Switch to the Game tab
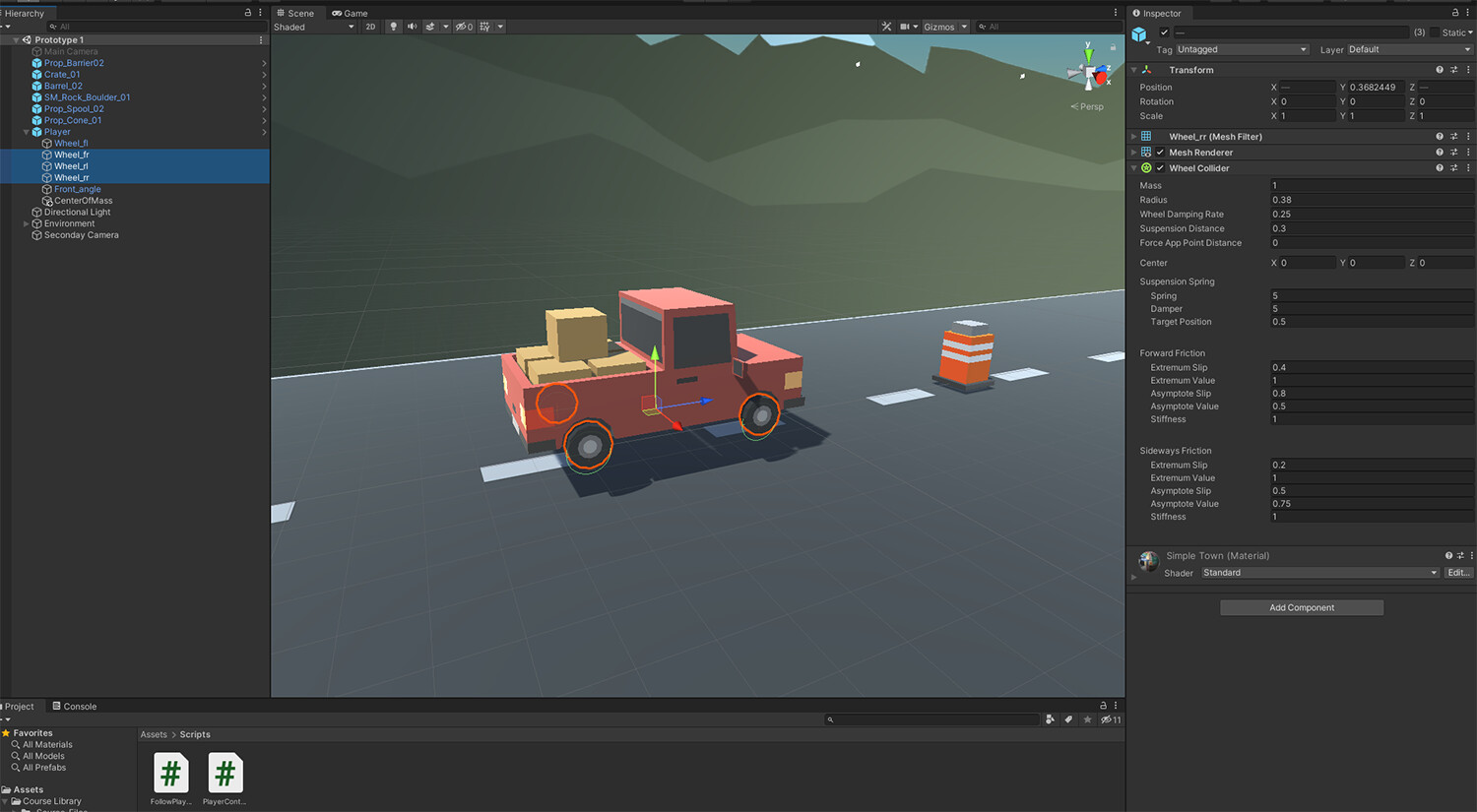This screenshot has width=1477, height=812. [350, 13]
